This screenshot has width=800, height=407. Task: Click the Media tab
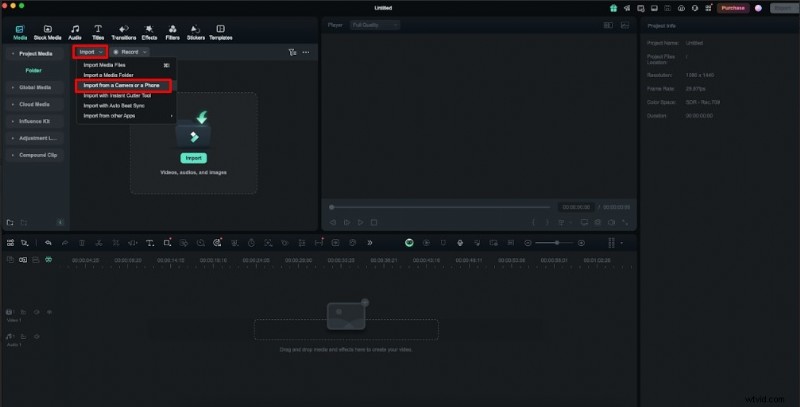tap(20, 32)
